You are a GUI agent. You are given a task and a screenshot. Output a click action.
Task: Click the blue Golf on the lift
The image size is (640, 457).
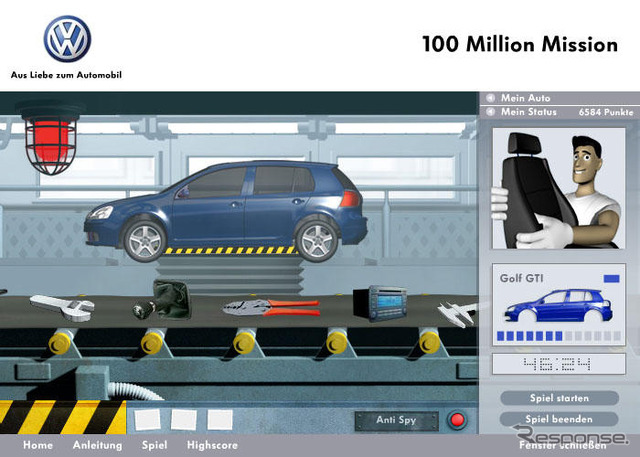pos(226,210)
